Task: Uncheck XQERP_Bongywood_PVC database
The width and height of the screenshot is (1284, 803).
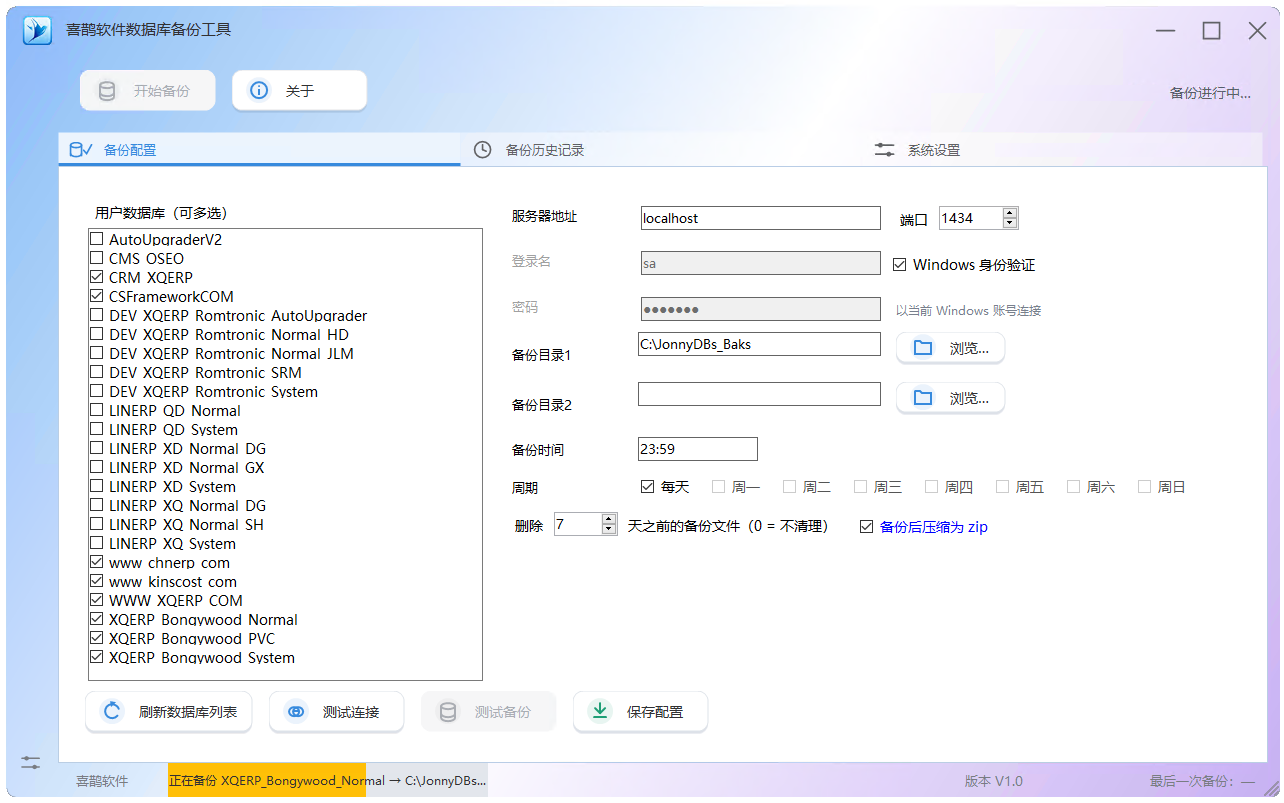Action: (97, 639)
